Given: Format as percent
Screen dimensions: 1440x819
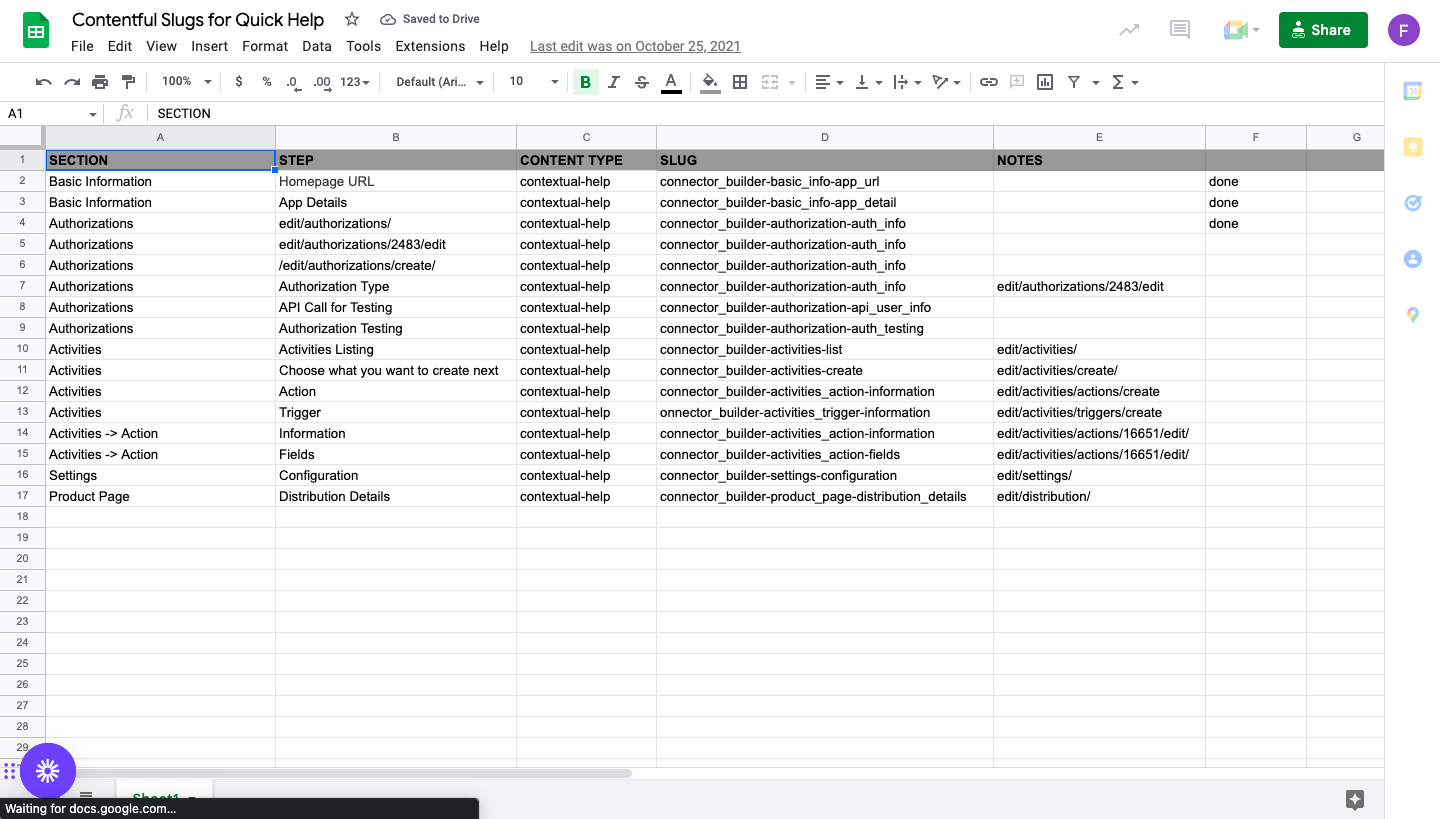Looking at the screenshot, I should pos(267,82).
